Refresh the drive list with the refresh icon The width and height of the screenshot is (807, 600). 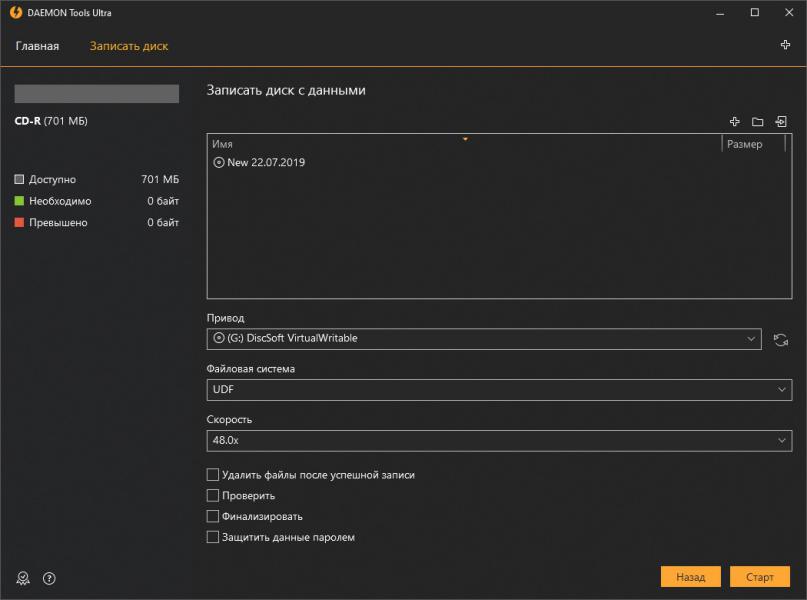point(781,340)
